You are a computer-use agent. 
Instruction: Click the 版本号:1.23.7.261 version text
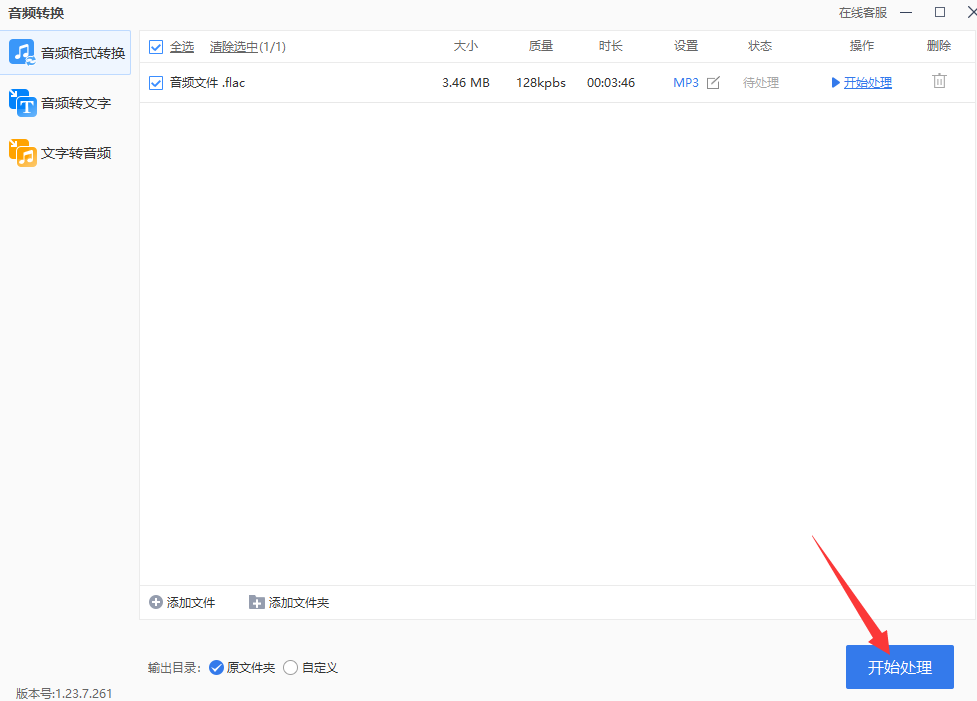[x=64, y=693]
